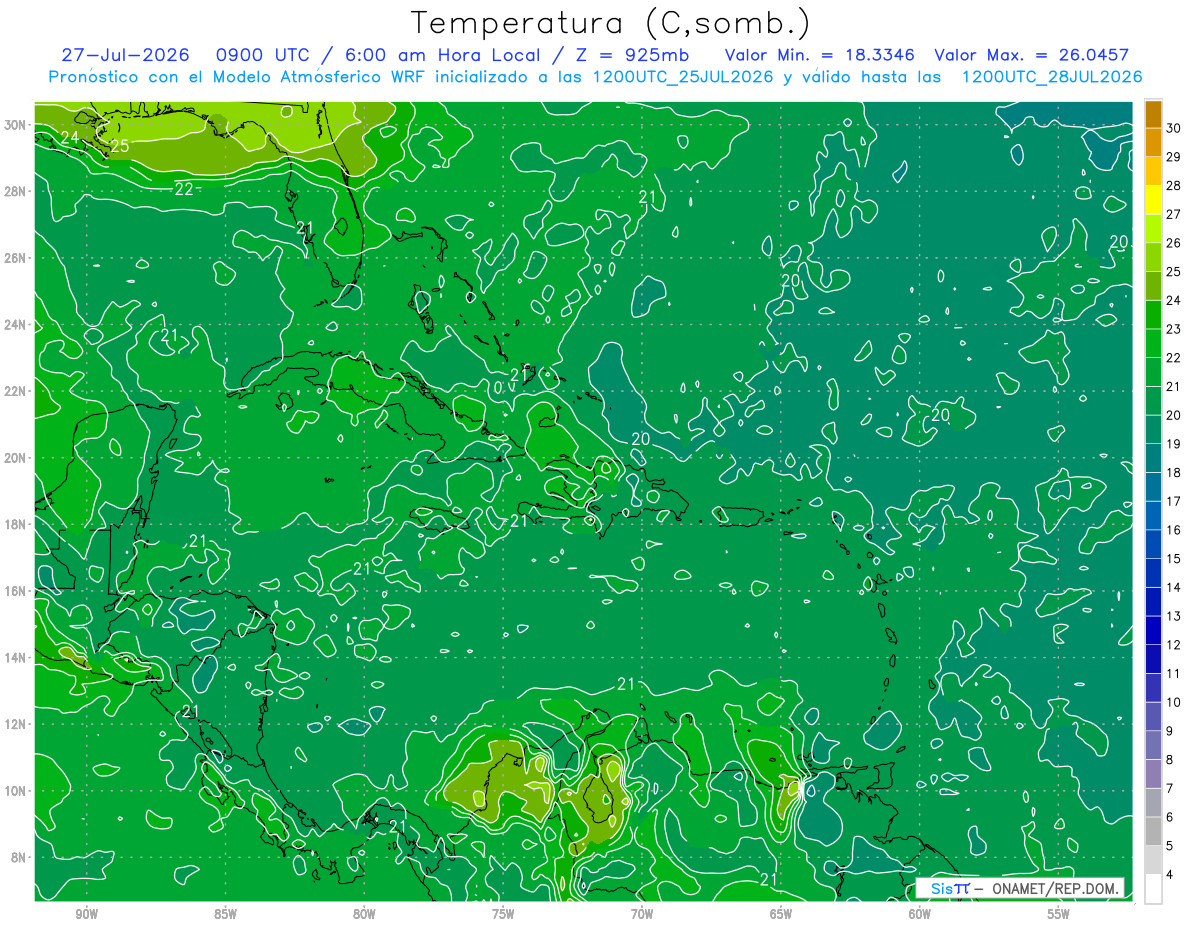Click the 14N latitude label

tap(15, 657)
